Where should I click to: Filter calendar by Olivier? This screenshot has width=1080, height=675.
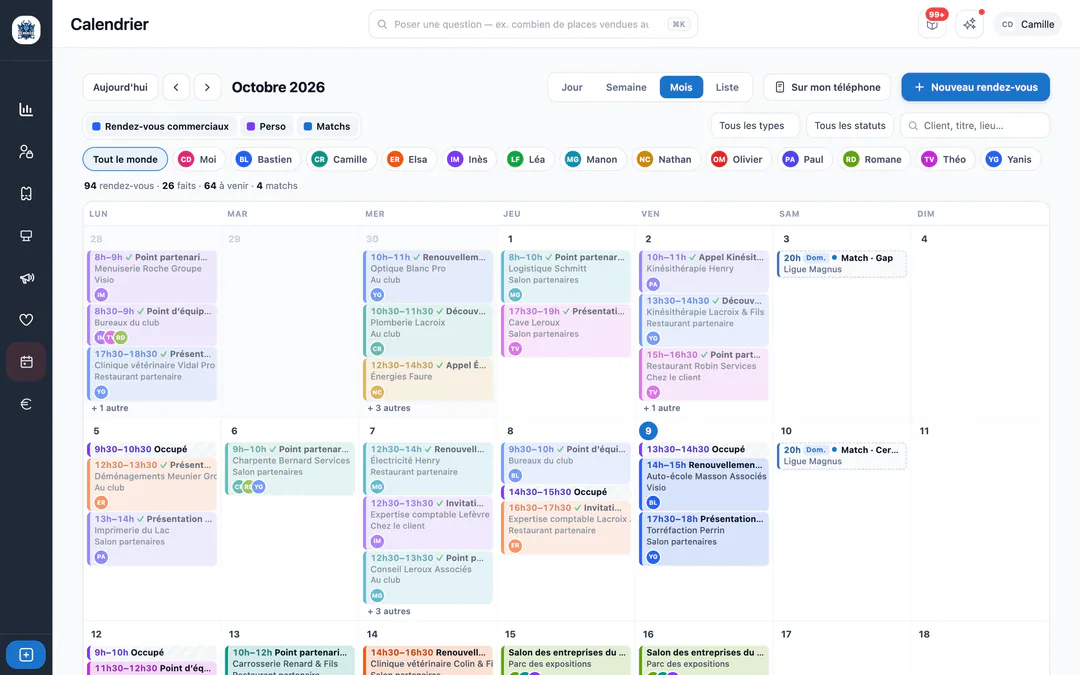pos(738,159)
